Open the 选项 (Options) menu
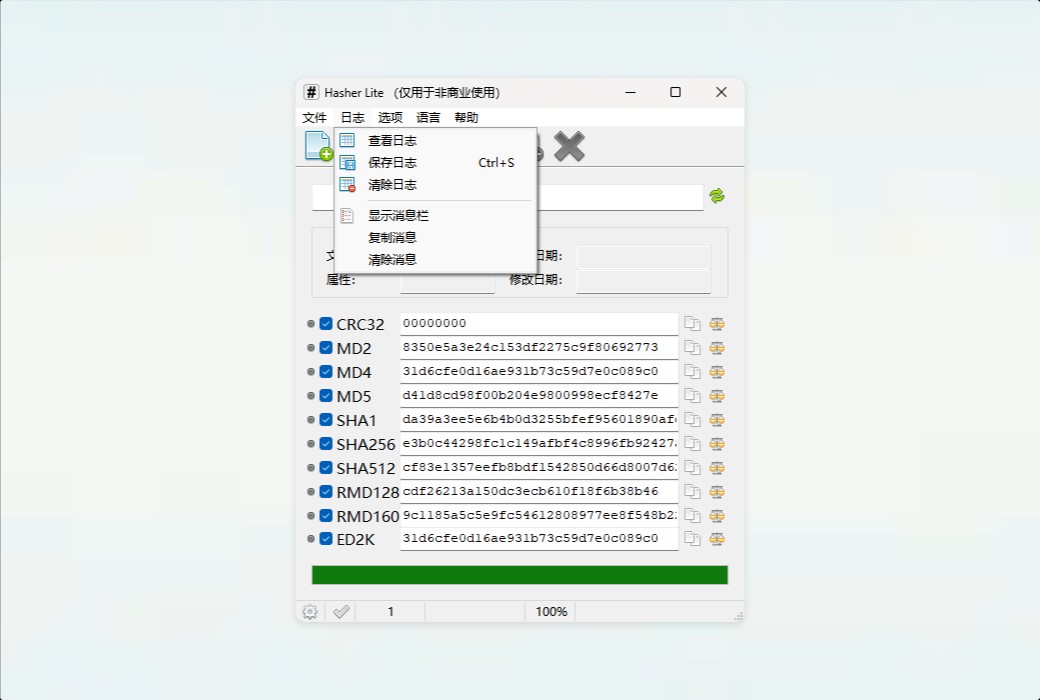This screenshot has width=1040, height=700. click(x=390, y=117)
